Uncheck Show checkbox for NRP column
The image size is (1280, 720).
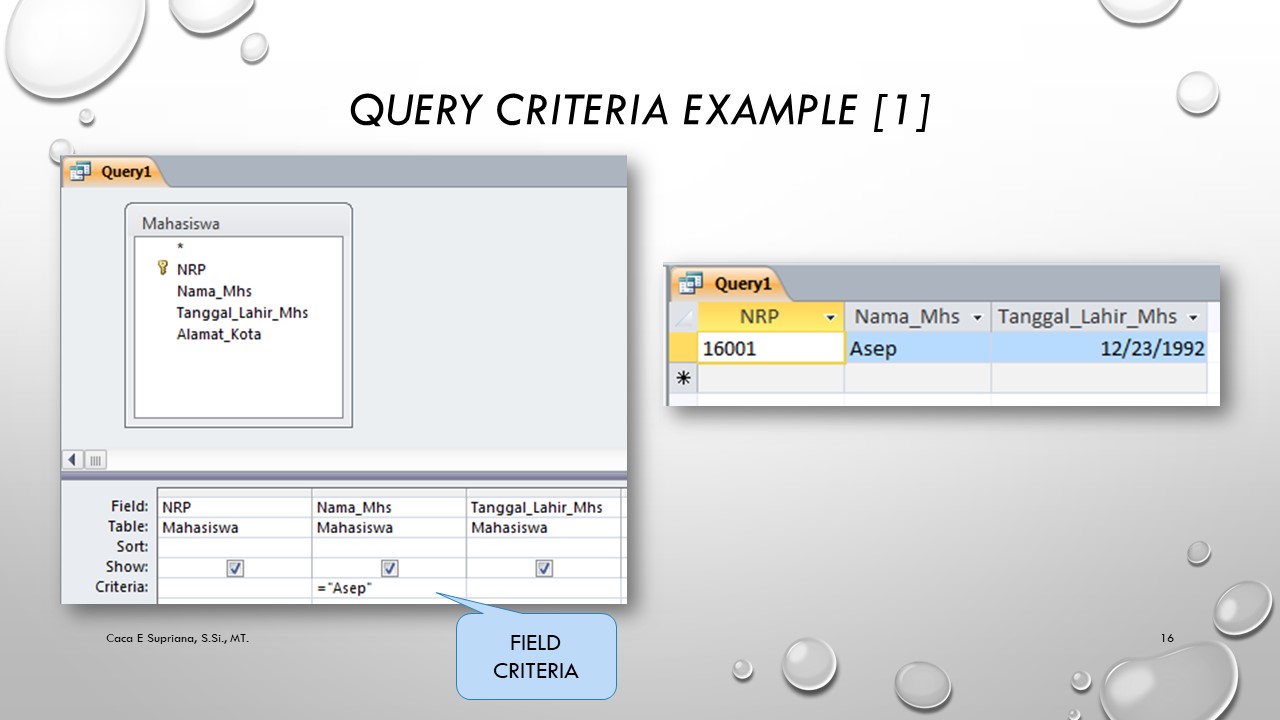(235, 568)
